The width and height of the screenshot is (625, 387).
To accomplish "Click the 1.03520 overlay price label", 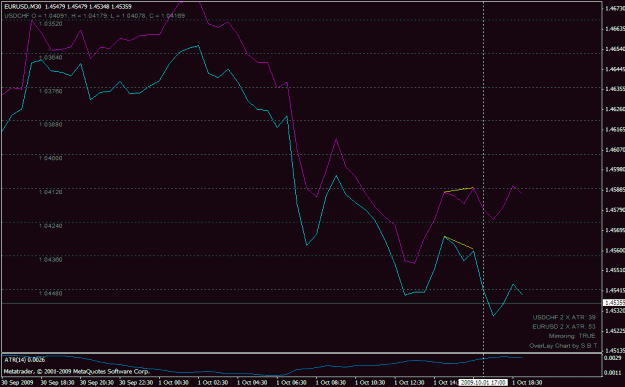I will click(x=51, y=24).
